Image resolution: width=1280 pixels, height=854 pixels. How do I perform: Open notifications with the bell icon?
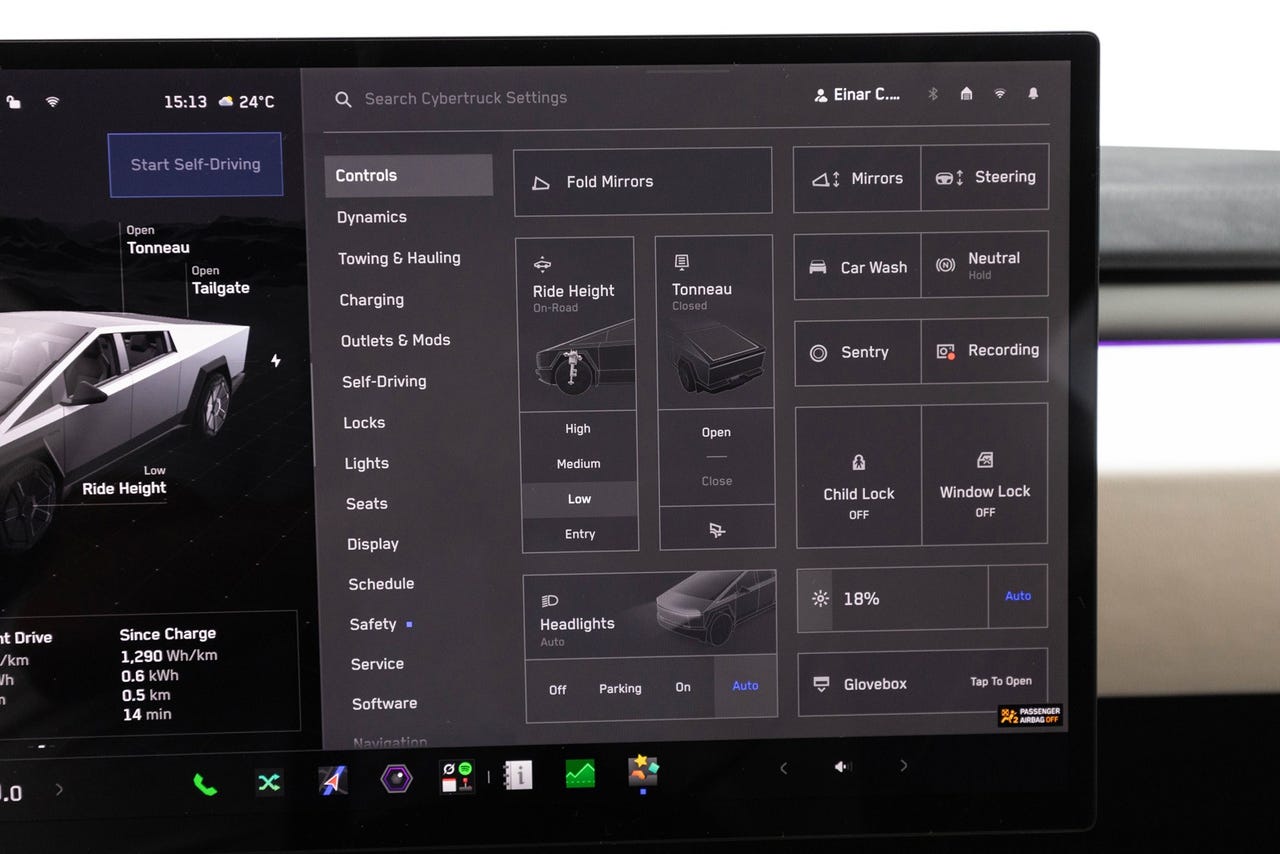click(x=1033, y=93)
